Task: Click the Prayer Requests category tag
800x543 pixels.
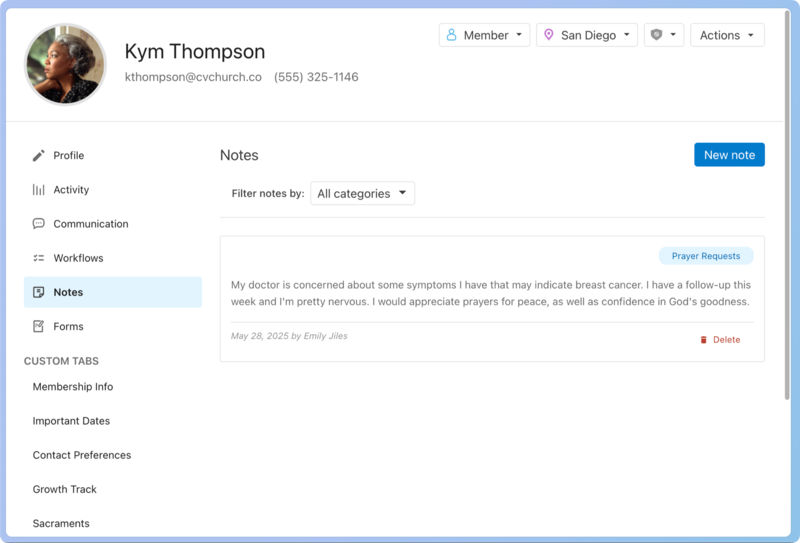Action: click(x=706, y=256)
